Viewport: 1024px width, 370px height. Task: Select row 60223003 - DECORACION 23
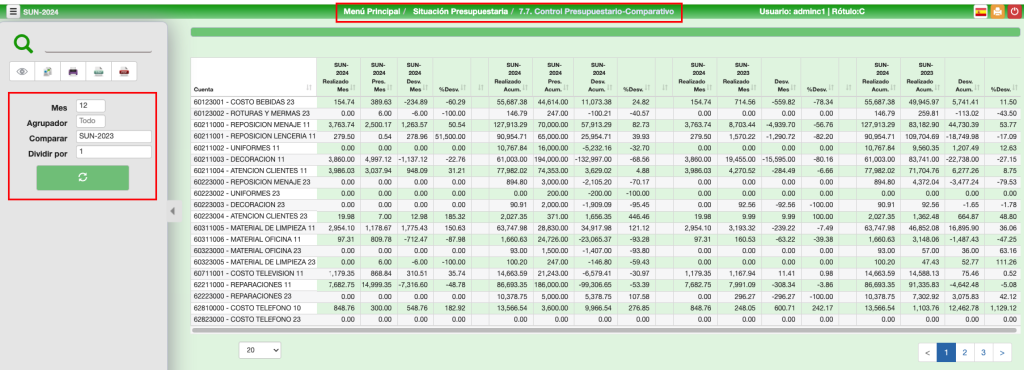[x=604, y=205]
